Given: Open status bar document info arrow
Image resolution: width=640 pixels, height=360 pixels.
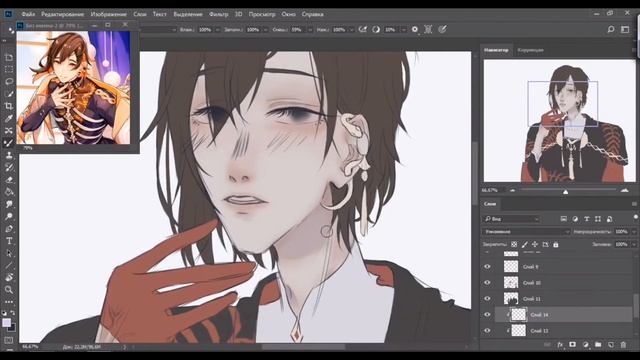Looking at the screenshot, I should coord(124,347).
